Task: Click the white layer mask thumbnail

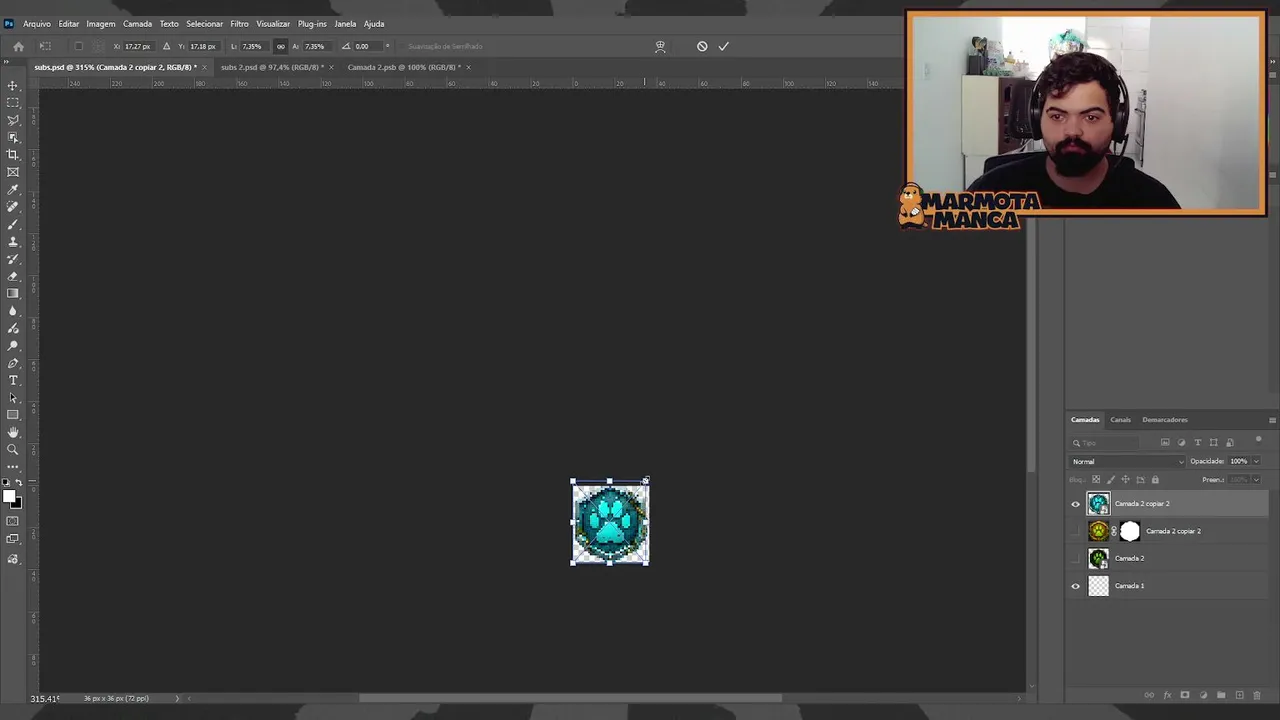Action: 1129,531
